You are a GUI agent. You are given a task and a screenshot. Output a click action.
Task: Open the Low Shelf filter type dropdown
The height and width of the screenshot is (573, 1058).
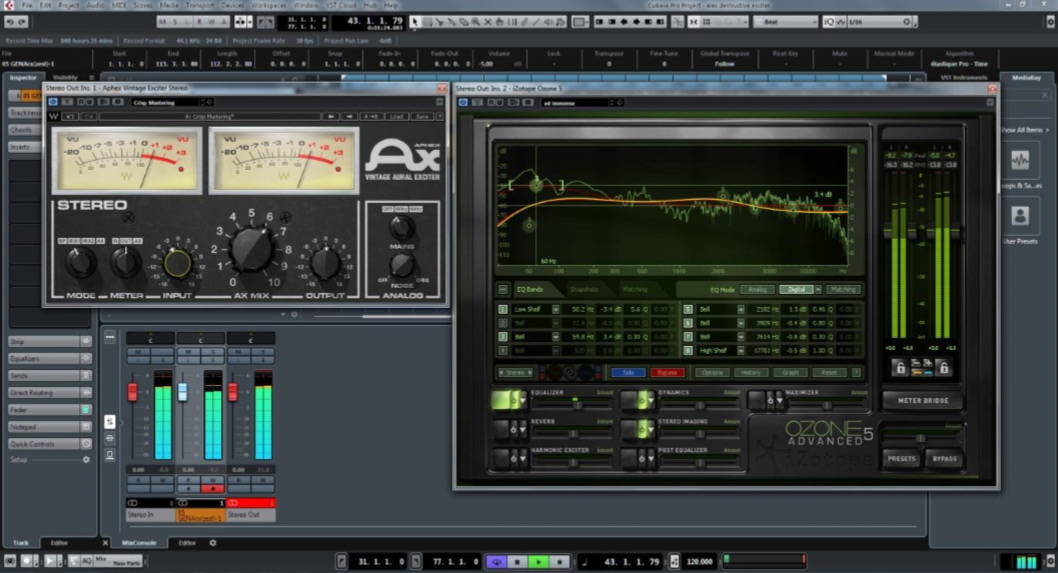pyautogui.click(x=555, y=309)
